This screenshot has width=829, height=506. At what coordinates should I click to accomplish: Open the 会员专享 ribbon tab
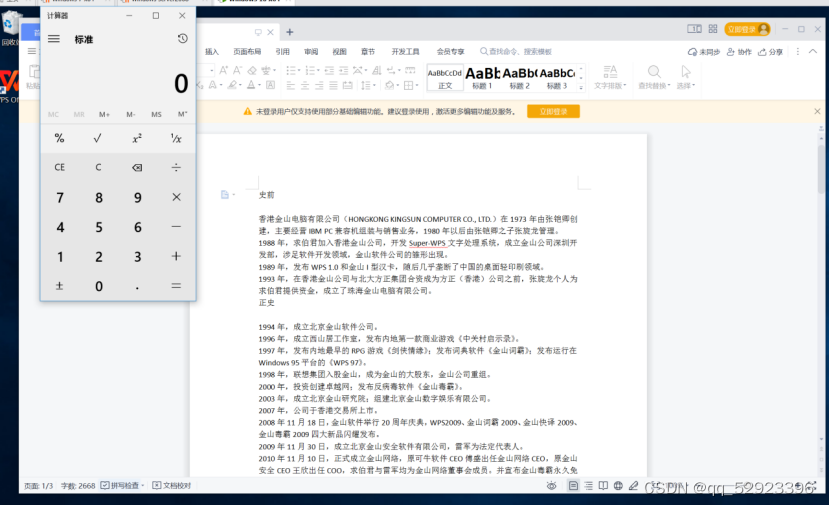click(450, 51)
